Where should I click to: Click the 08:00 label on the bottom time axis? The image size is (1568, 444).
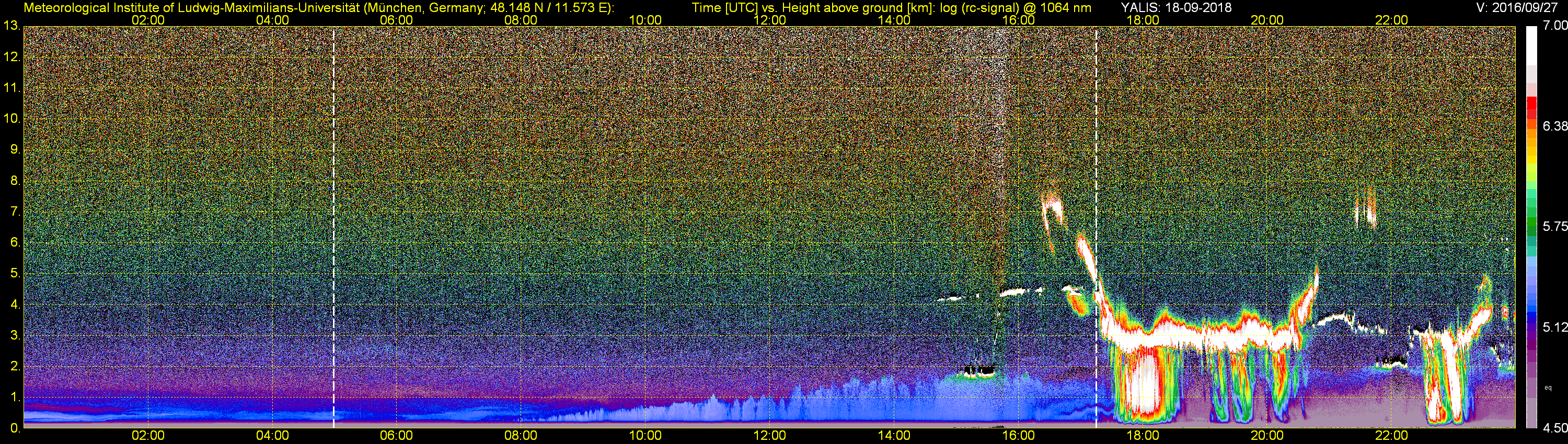[521, 436]
